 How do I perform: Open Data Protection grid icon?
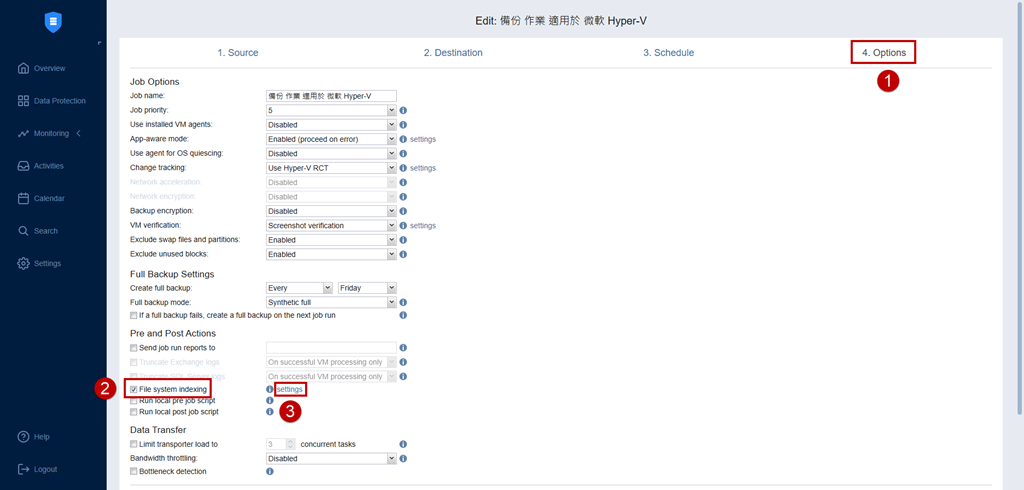[x=24, y=101]
